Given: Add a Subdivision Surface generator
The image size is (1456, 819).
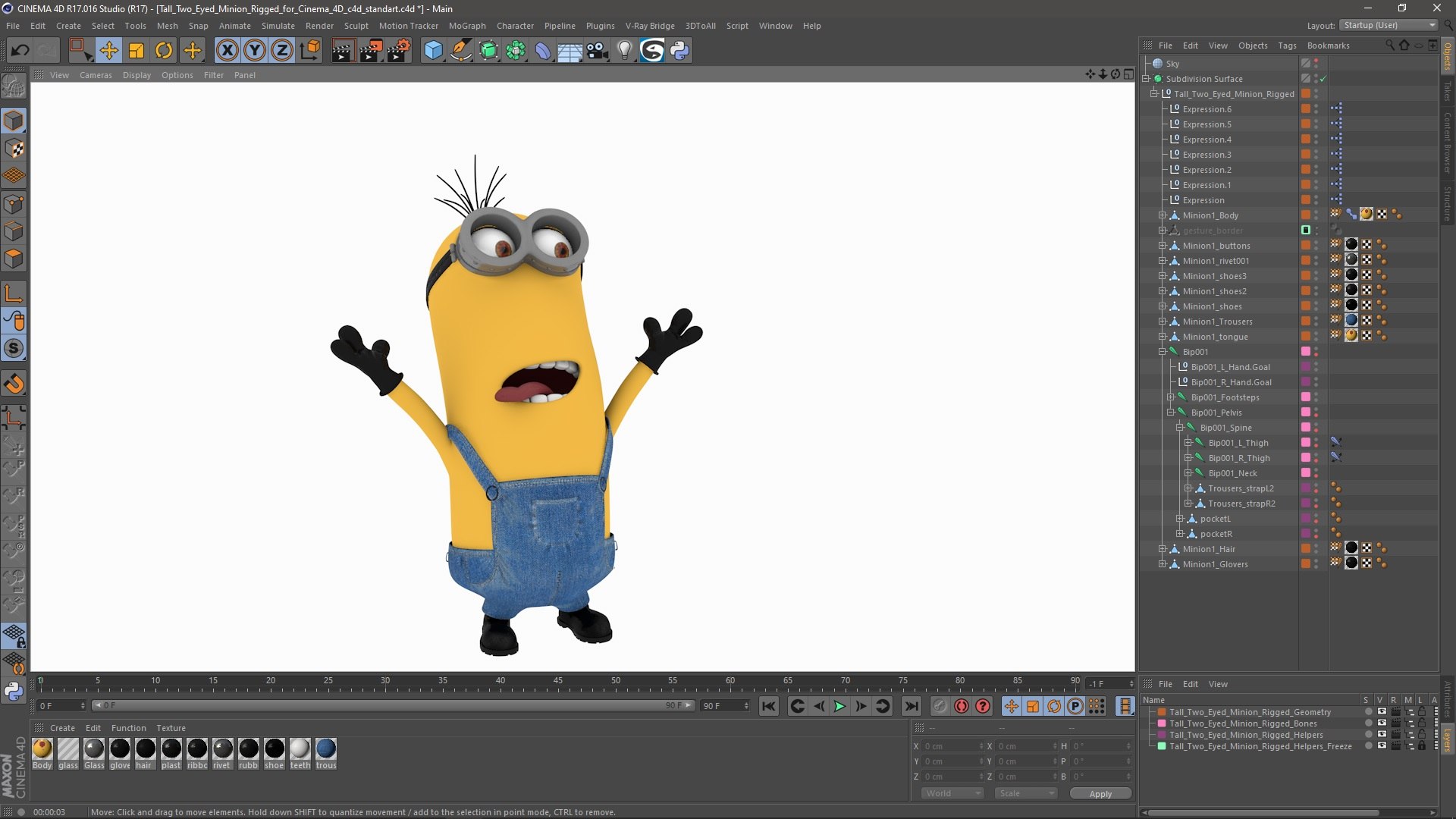Looking at the screenshot, I should [488, 51].
